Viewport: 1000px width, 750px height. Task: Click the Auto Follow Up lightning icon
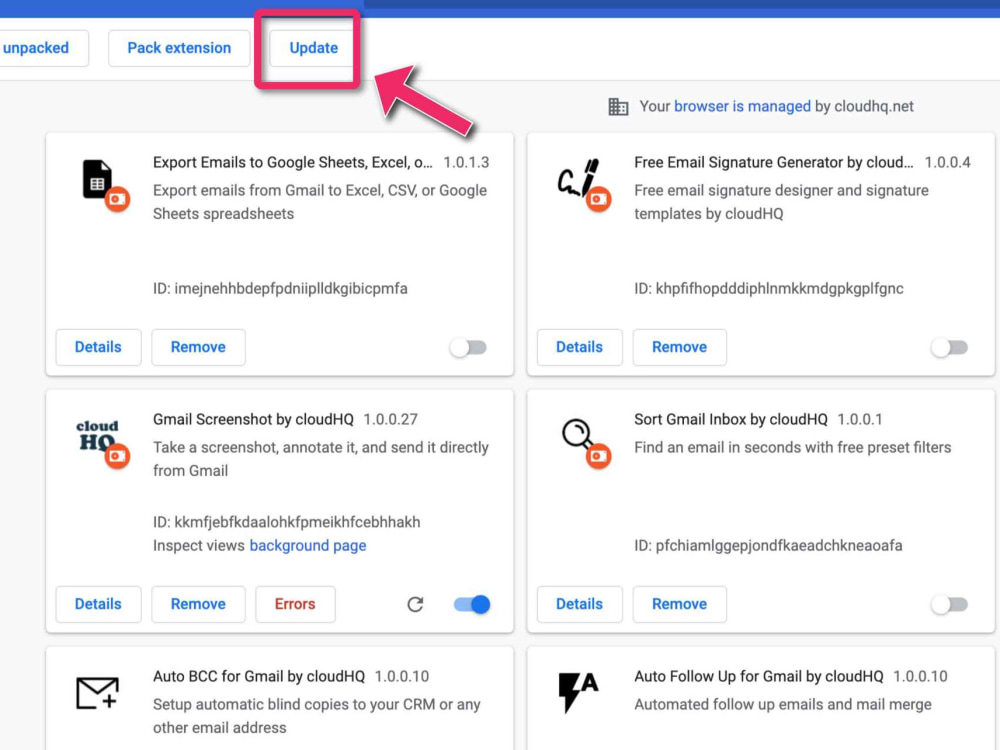point(578,691)
